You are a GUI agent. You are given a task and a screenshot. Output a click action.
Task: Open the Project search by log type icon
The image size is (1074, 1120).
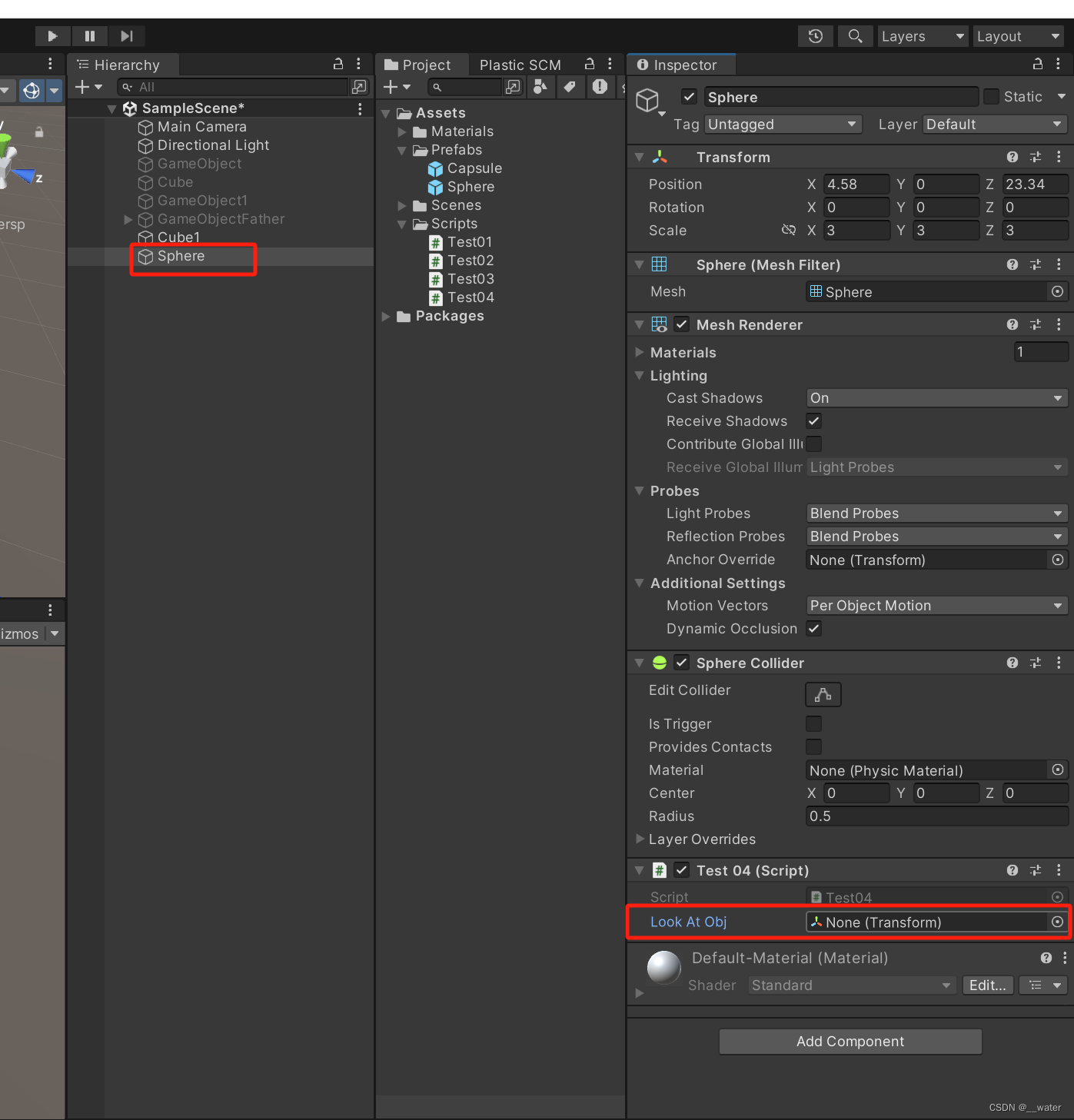600,87
